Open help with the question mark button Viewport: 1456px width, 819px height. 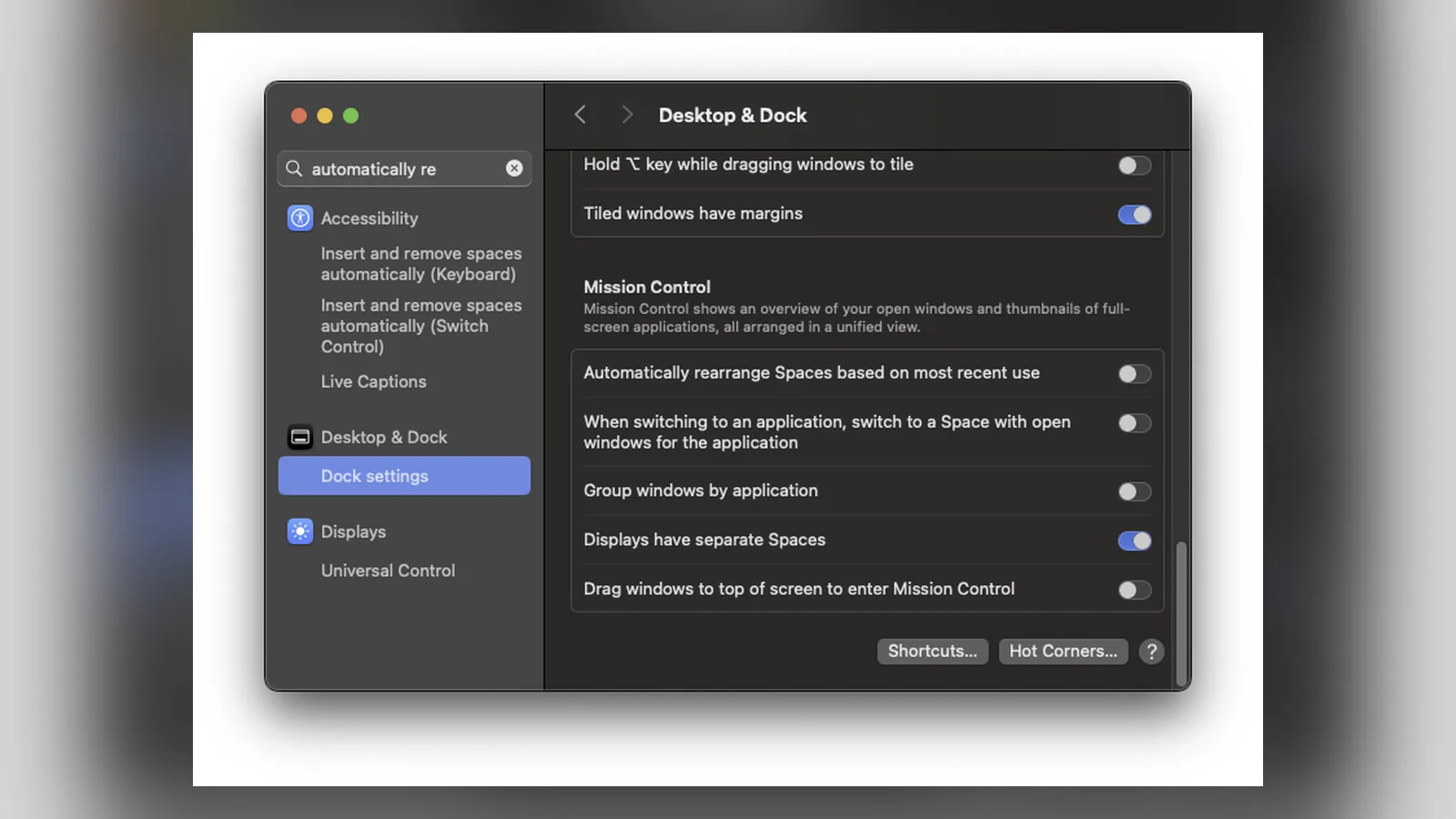[1151, 652]
